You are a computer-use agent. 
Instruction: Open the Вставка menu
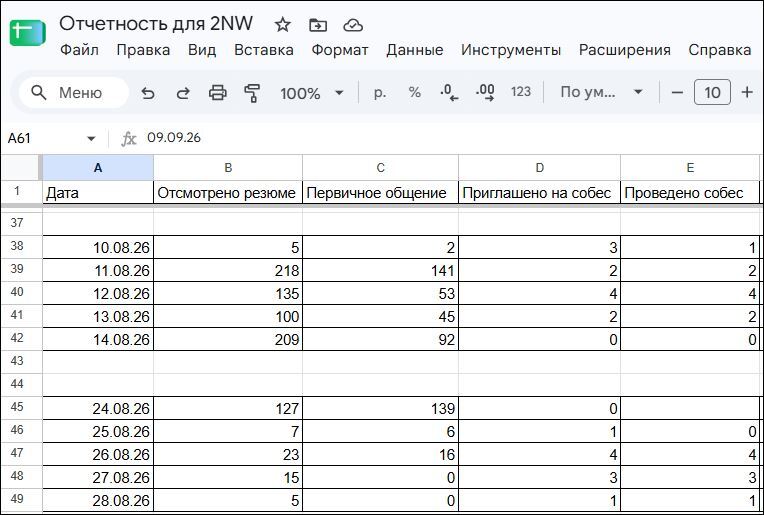264,50
